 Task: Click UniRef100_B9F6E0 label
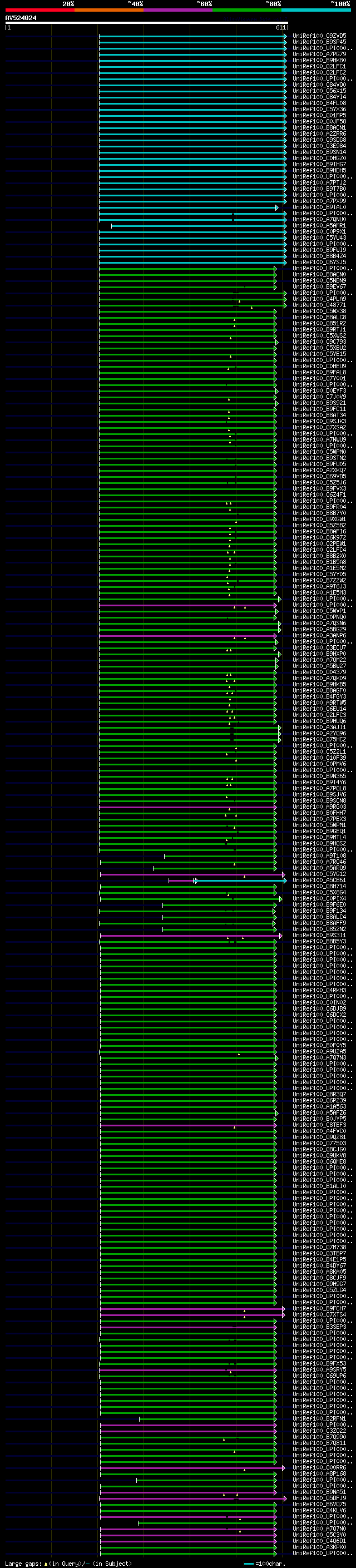(319, 904)
